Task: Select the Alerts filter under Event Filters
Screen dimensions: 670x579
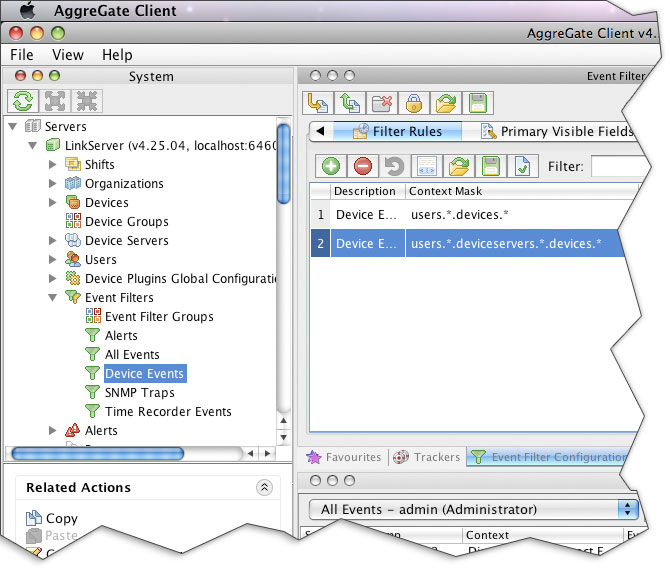Action: coord(121,335)
